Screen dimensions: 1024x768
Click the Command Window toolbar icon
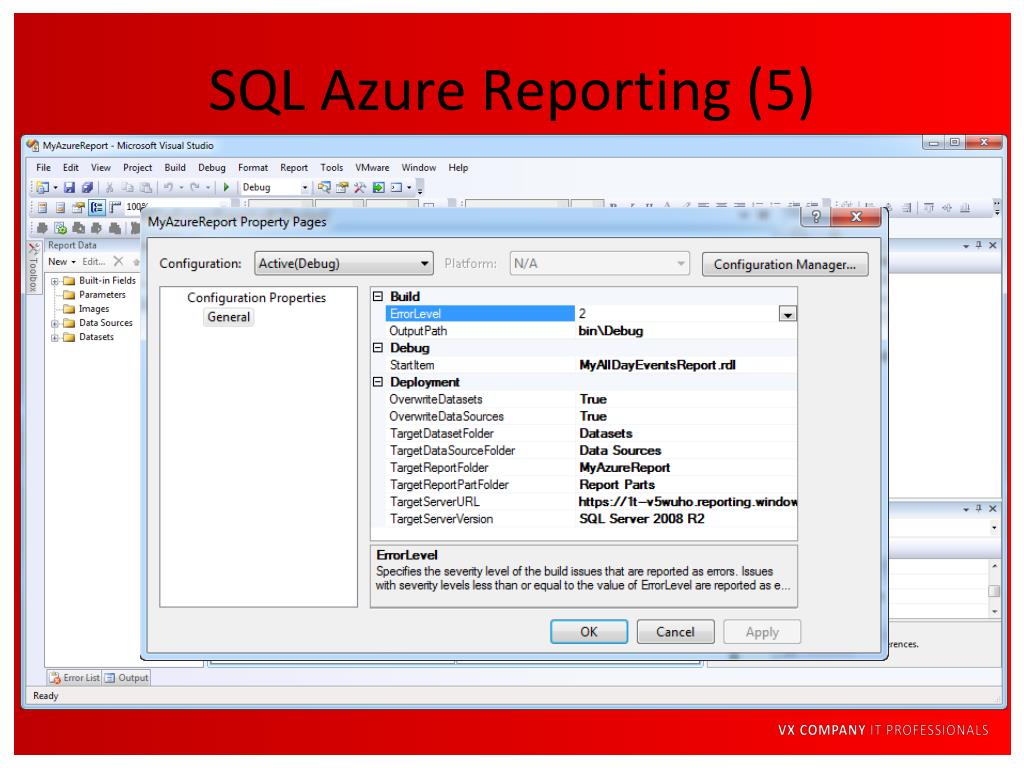click(x=396, y=187)
